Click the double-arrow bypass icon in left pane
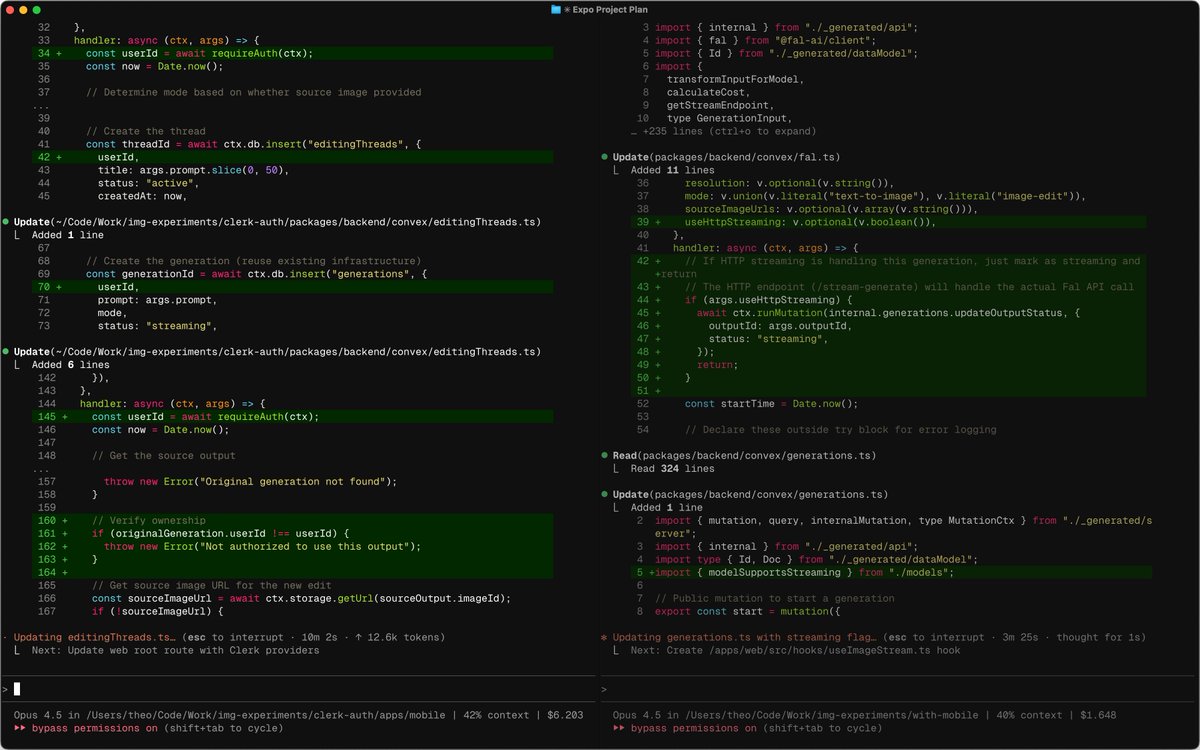The image size is (1200, 750). click(x=20, y=728)
